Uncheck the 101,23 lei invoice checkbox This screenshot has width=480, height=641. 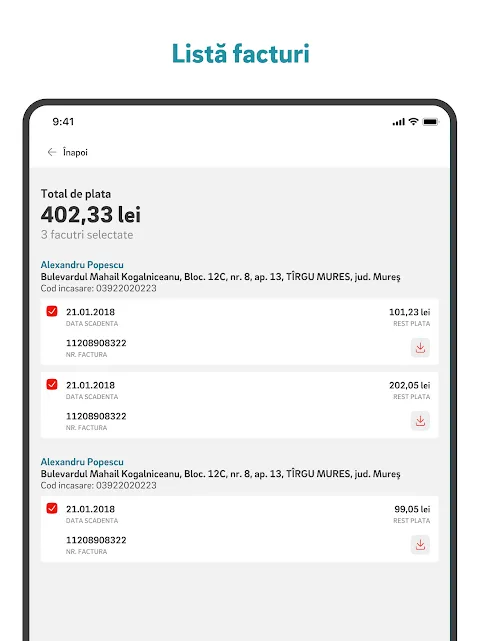52,311
